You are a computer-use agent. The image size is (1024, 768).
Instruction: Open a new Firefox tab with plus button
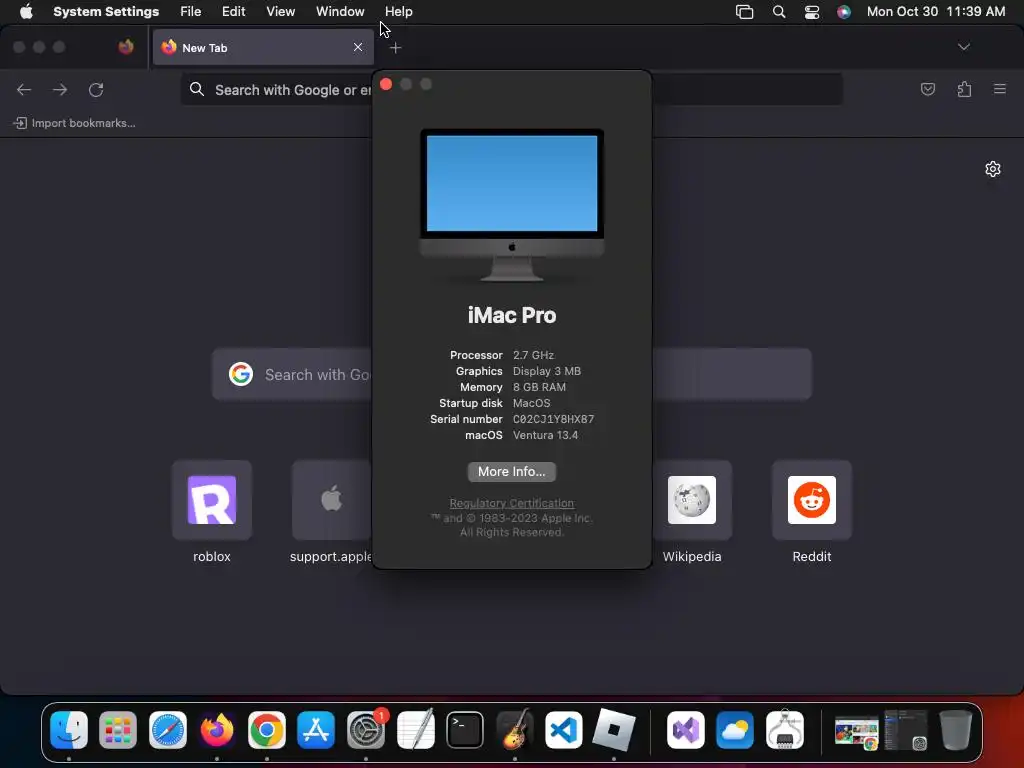click(x=395, y=48)
